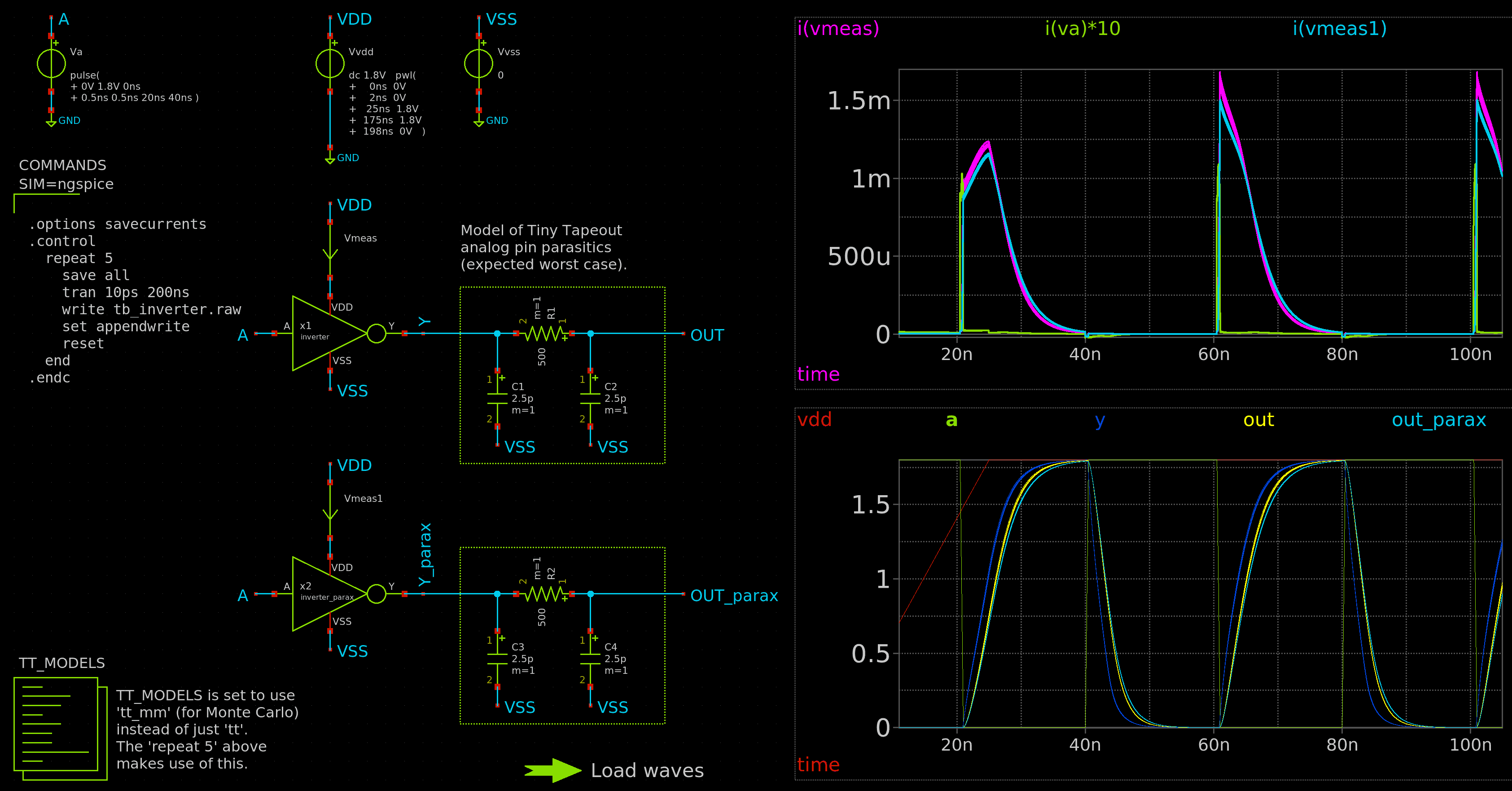Select capacitor C3 symbol

pyautogui.click(x=497, y=659)
